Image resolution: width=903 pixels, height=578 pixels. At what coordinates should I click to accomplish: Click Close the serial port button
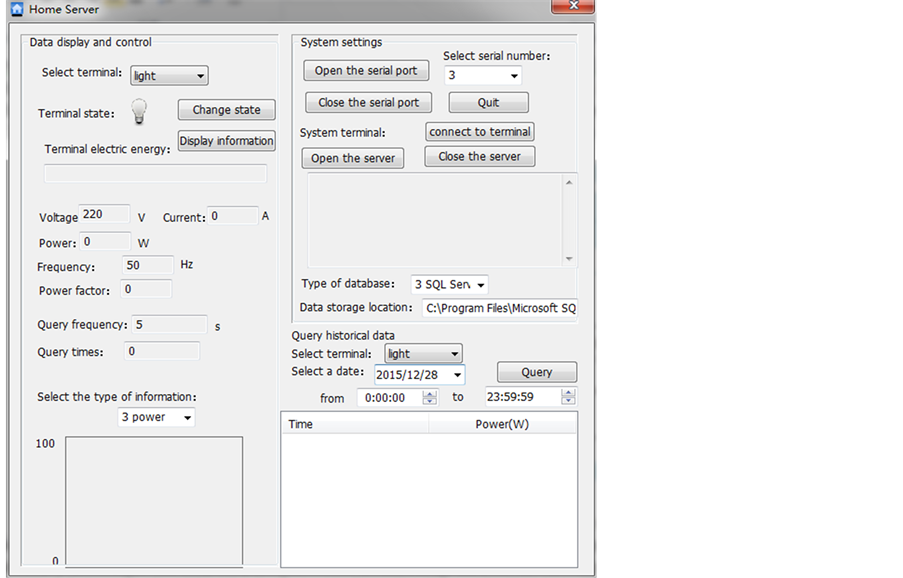368,103
